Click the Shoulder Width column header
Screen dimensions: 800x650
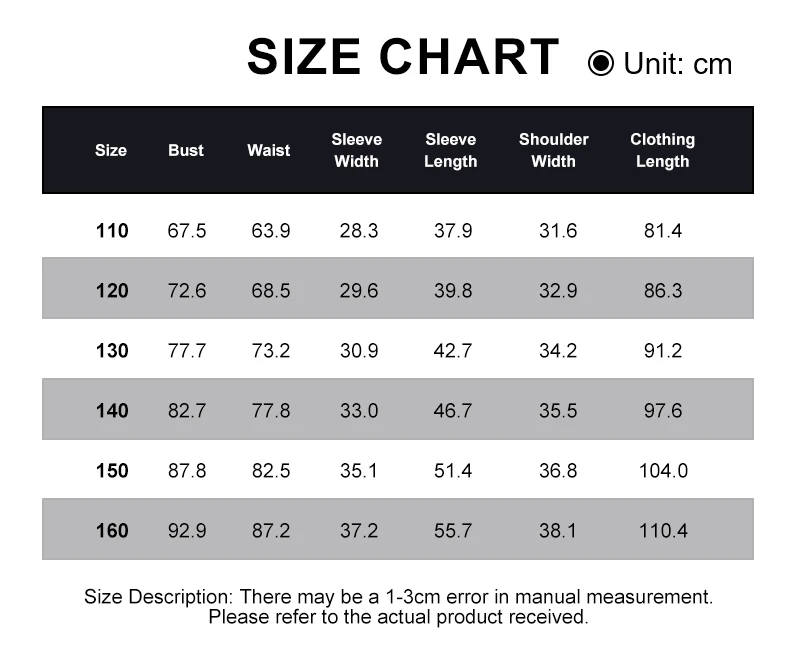[554, 150]
